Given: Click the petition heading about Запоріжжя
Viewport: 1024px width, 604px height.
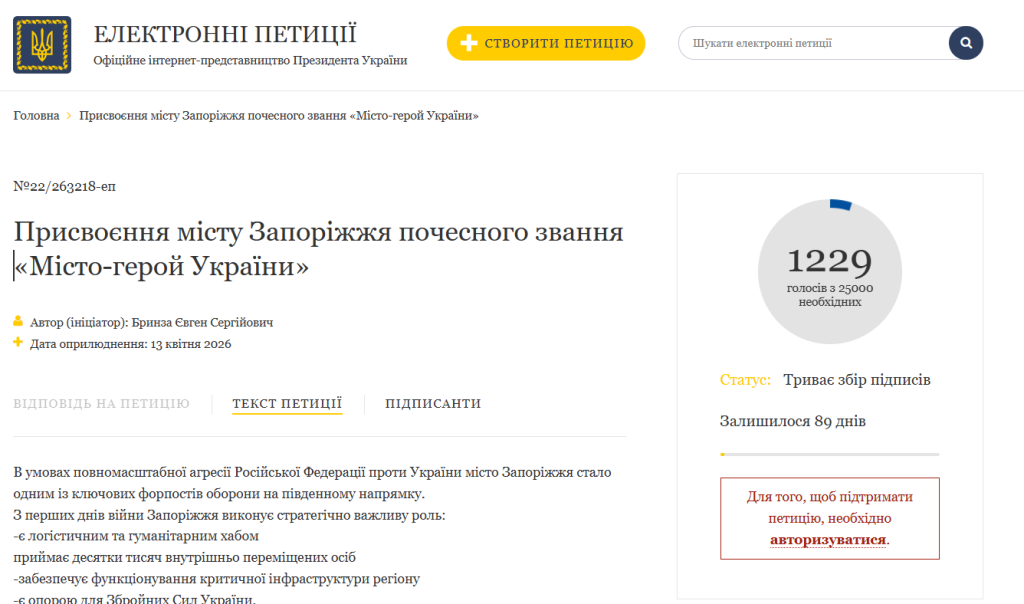Looking at the screenshot, I should (x=318, y=250).
